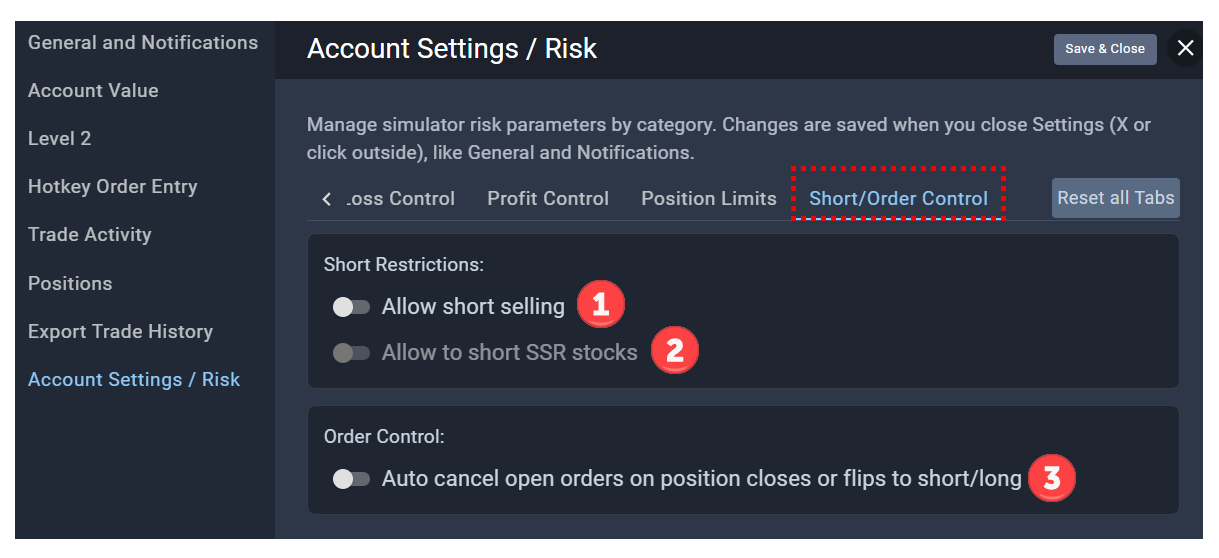Select Hotkey Order Entry in sidebar
This screenshot has height=558, width=1219.
pyautogui.click(x=113, y=187)
